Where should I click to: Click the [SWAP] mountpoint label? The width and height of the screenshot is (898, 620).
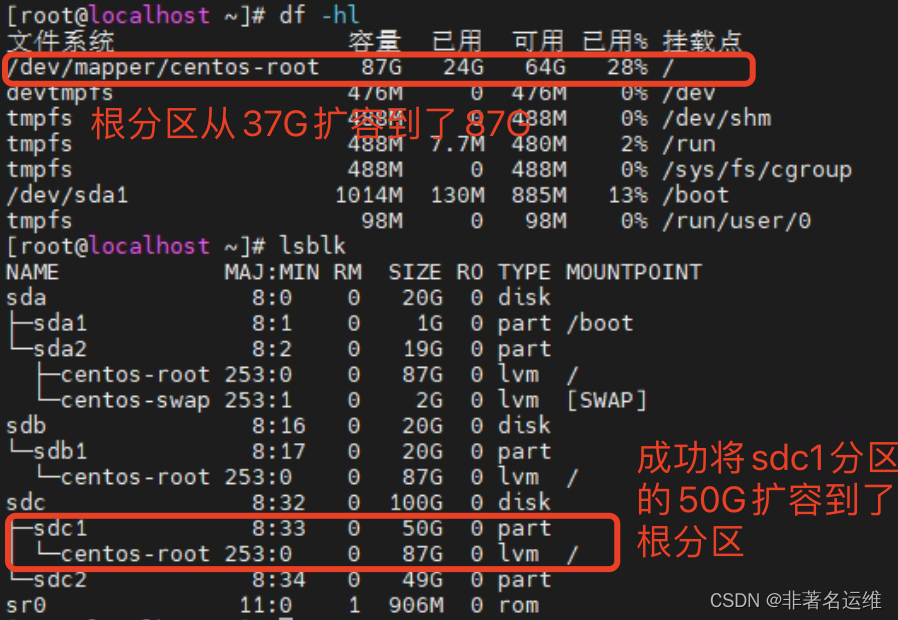tap(606, 400)
